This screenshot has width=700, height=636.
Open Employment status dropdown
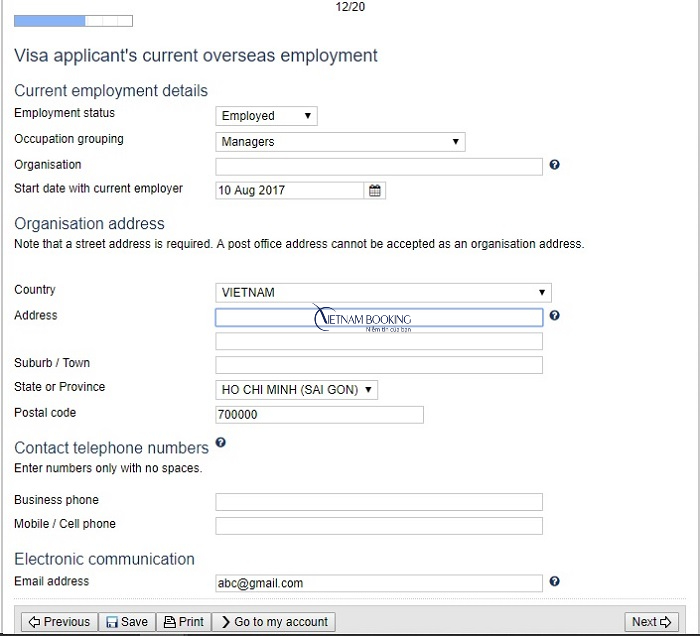click(x=266, y=116)
